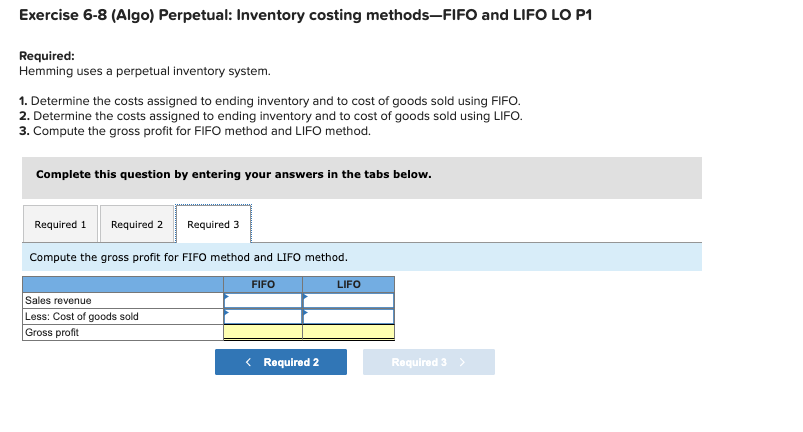
Task: Click the FIFO column header
Action: point(263,284)
